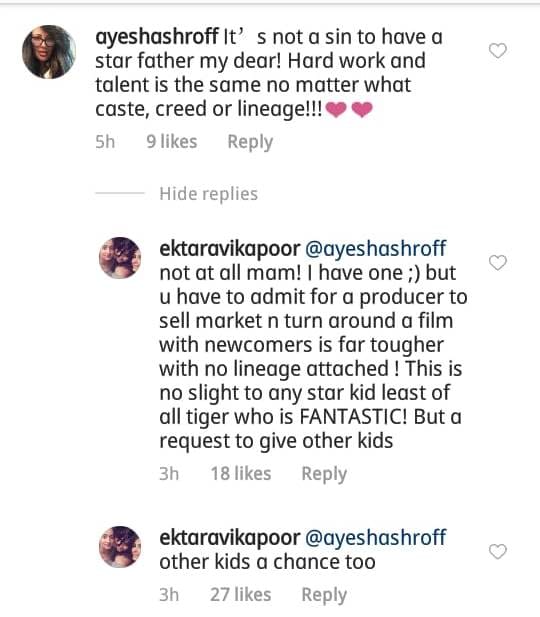Tap @ayeshashroff mention in last reply
This screenshot has width=540, height=617.
click(375, 538)
